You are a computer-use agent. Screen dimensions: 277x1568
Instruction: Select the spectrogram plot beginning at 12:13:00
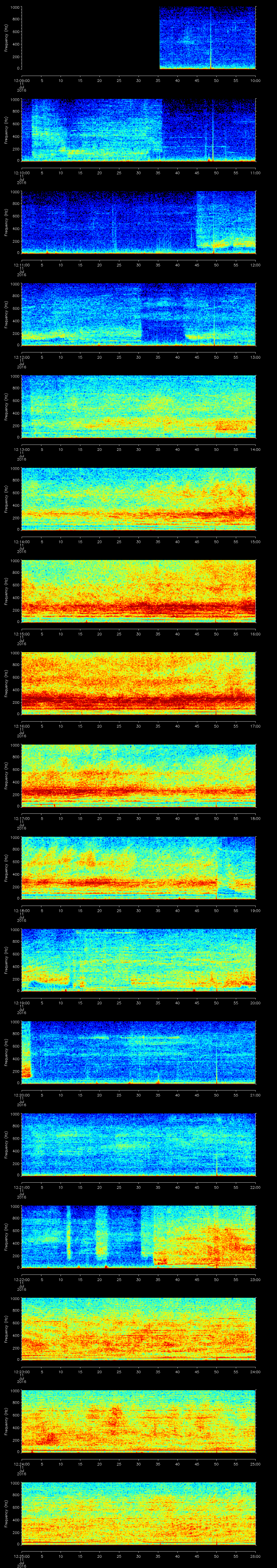coord(139,407)
